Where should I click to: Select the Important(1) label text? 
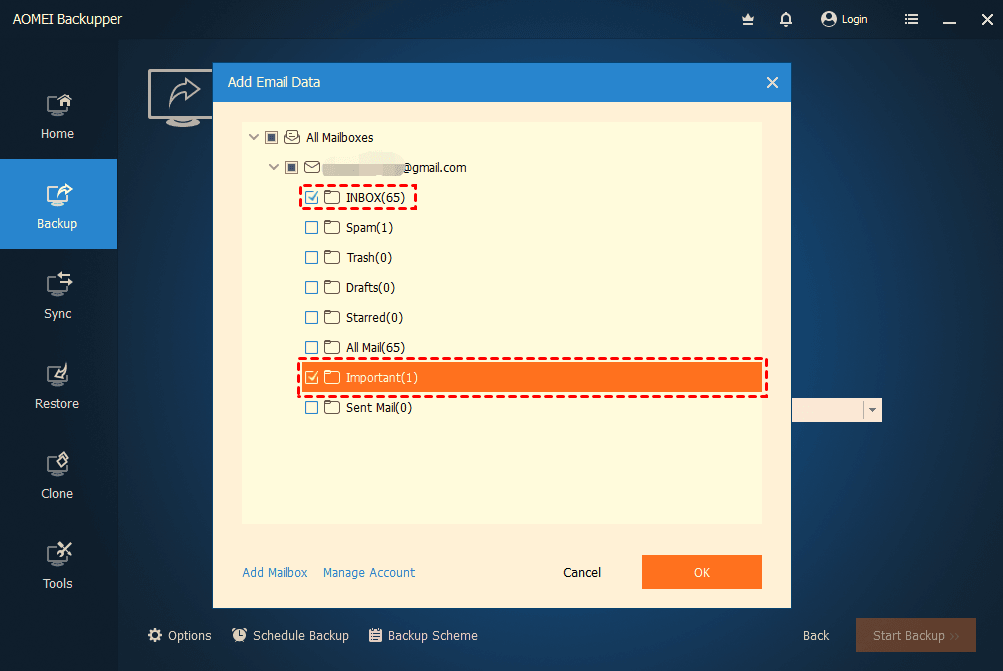coord(382,378)
